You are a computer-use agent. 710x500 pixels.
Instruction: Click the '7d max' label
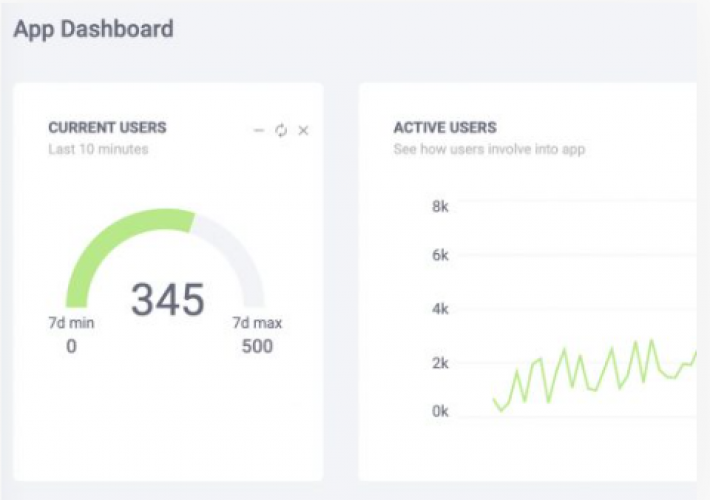257,323
